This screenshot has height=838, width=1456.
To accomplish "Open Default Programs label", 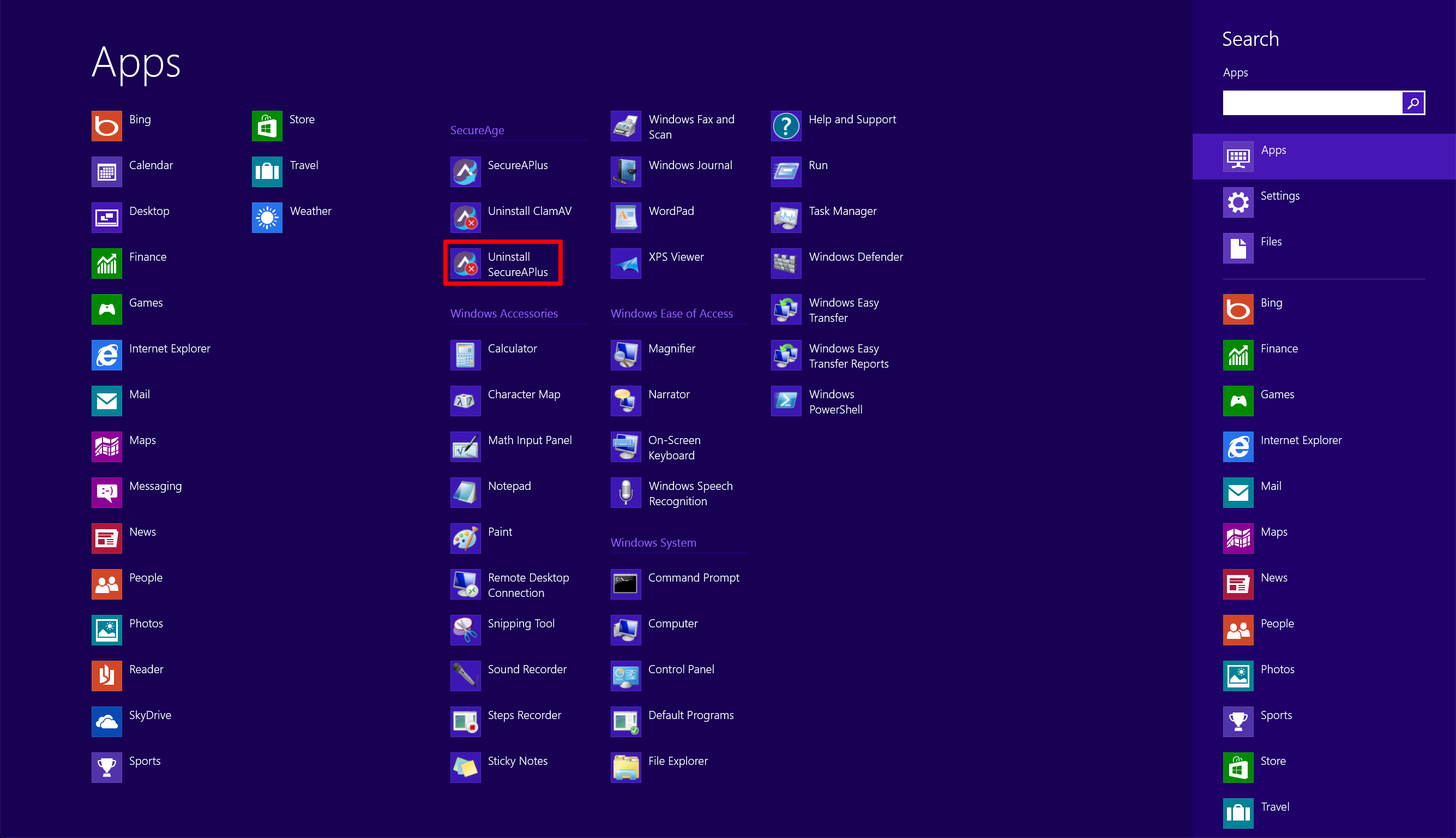I will coord(691,715).
